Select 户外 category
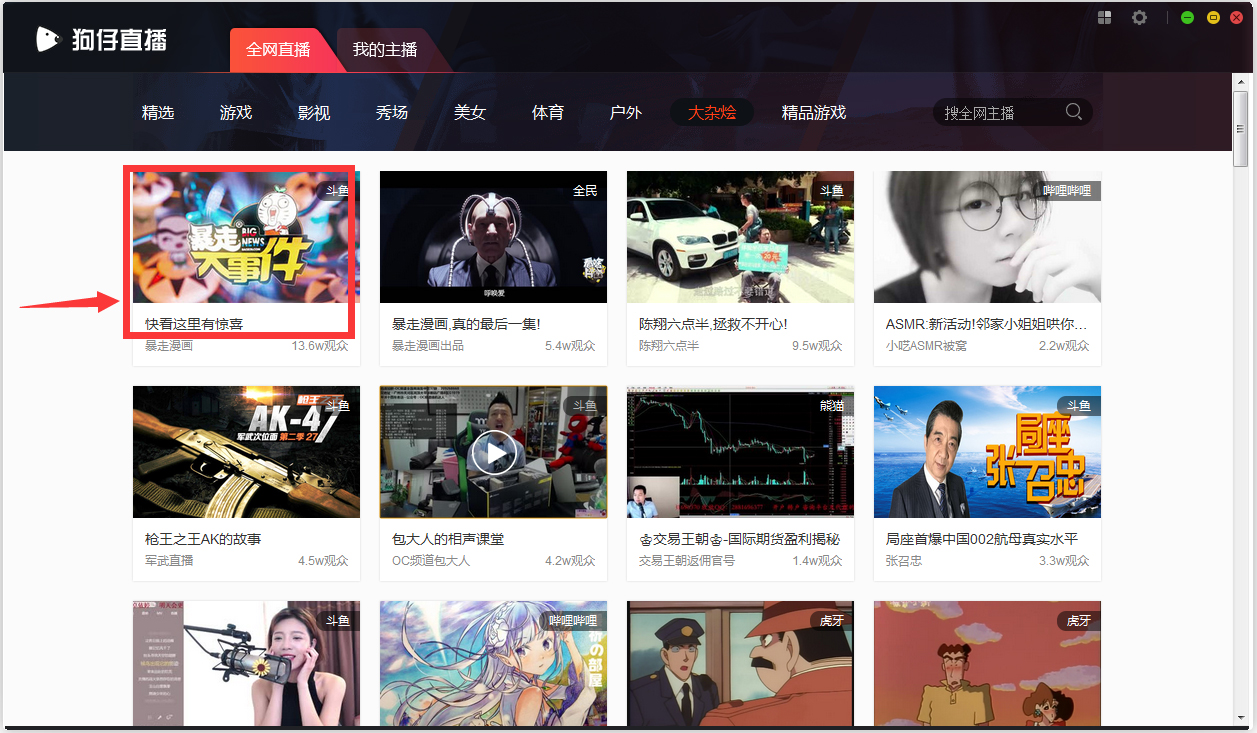The image size is (1257, 733). [x=626, y=113]
